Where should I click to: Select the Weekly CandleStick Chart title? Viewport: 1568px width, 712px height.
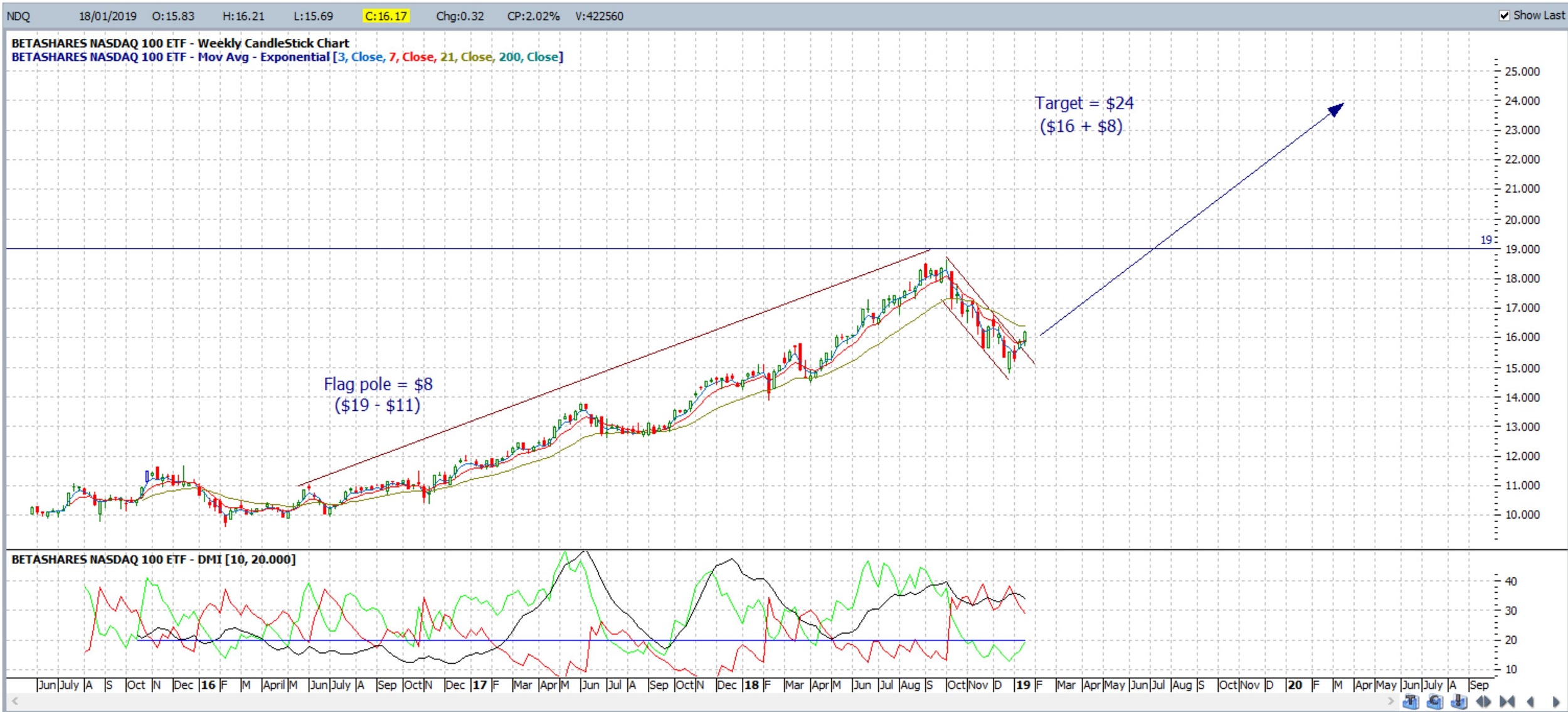pos(273,43)
